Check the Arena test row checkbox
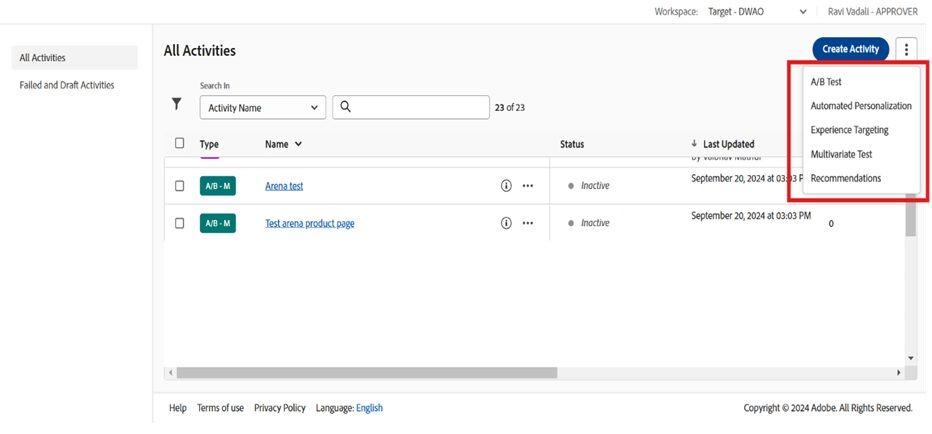This screenshot has height=434, width=932. click(180, 186)
